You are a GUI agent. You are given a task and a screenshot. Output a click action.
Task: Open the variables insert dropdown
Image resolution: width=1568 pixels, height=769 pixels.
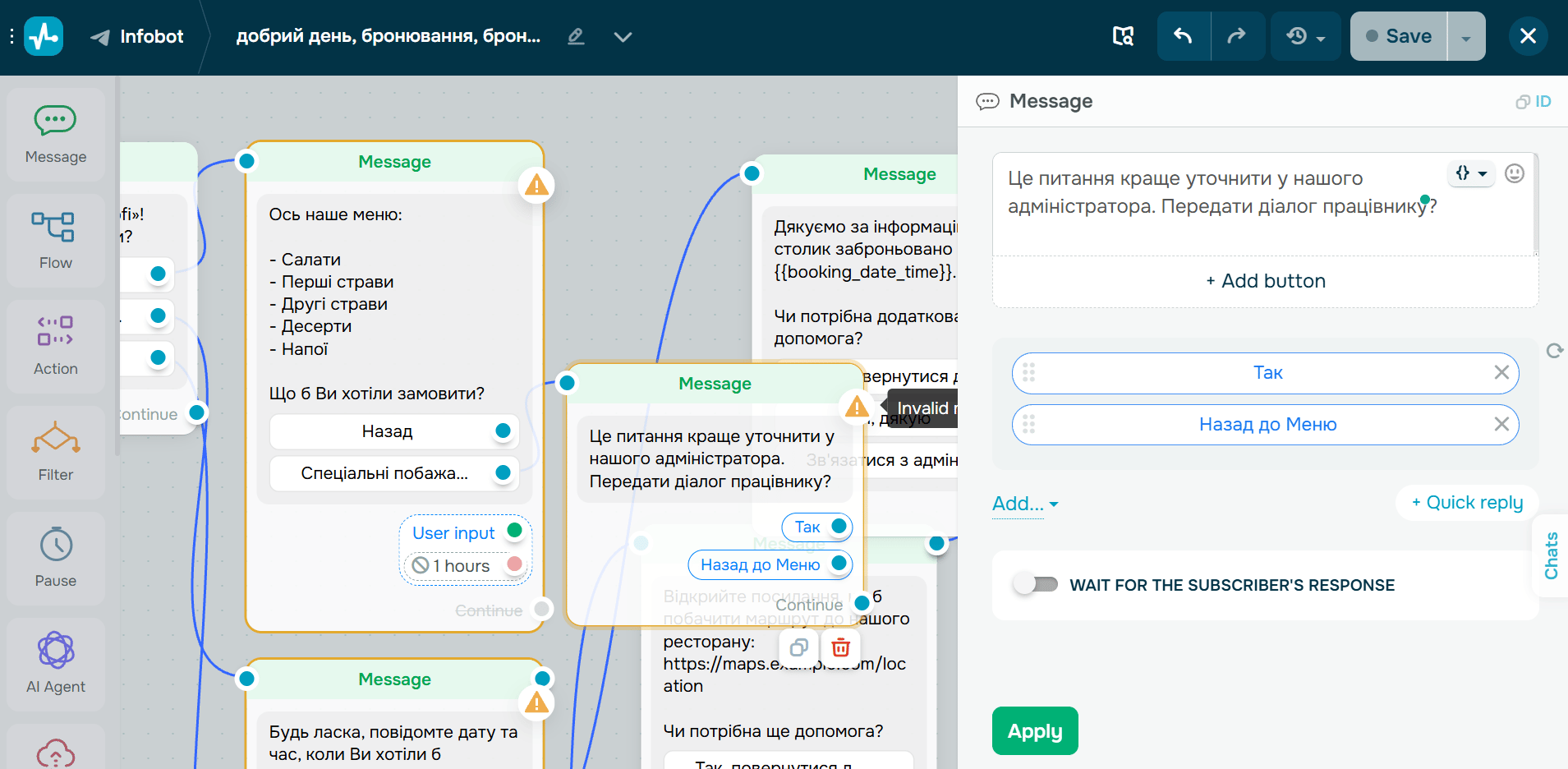(1470, 173)
